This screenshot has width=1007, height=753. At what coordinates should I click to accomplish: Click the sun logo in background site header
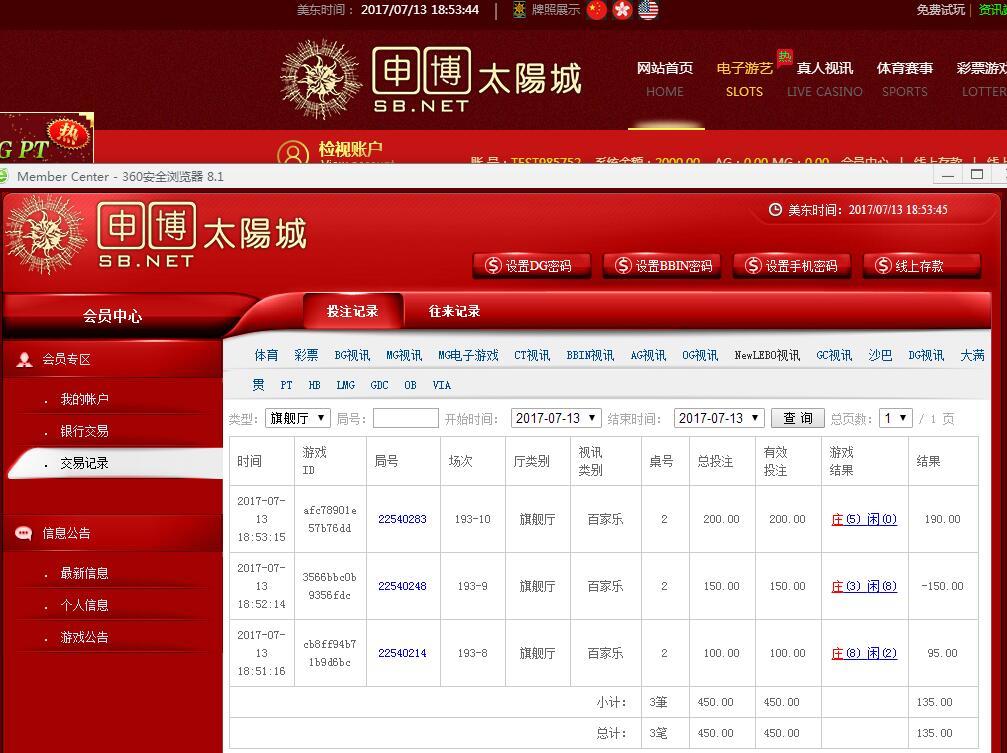pyautogui.click(x=321, y=79)
